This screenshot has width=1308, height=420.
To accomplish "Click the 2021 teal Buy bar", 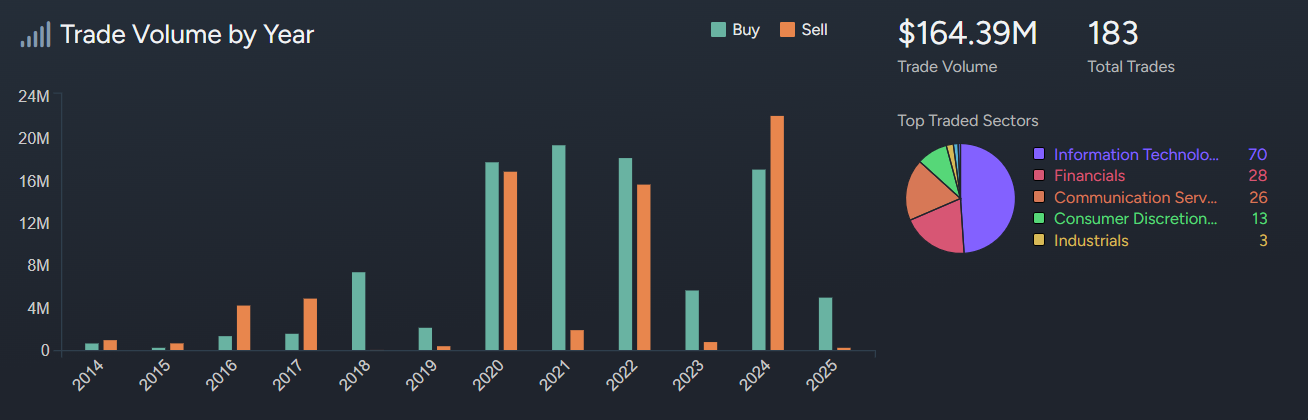I will 559,248.
